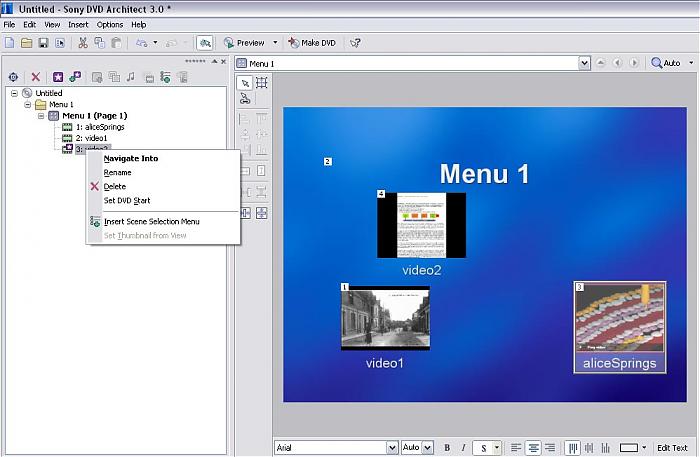Click the red X delete icon in project panel

tap(36, 77)
